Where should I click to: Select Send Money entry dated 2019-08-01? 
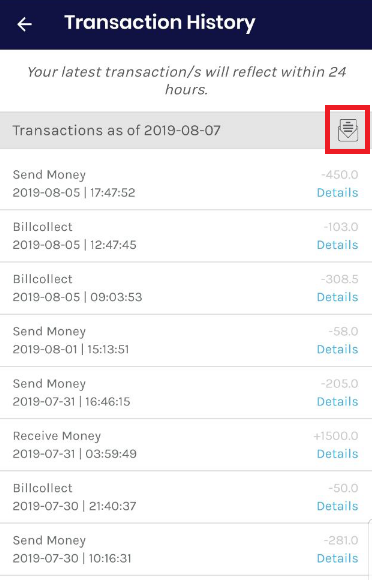pyautogui.click(x=186, y=340)
